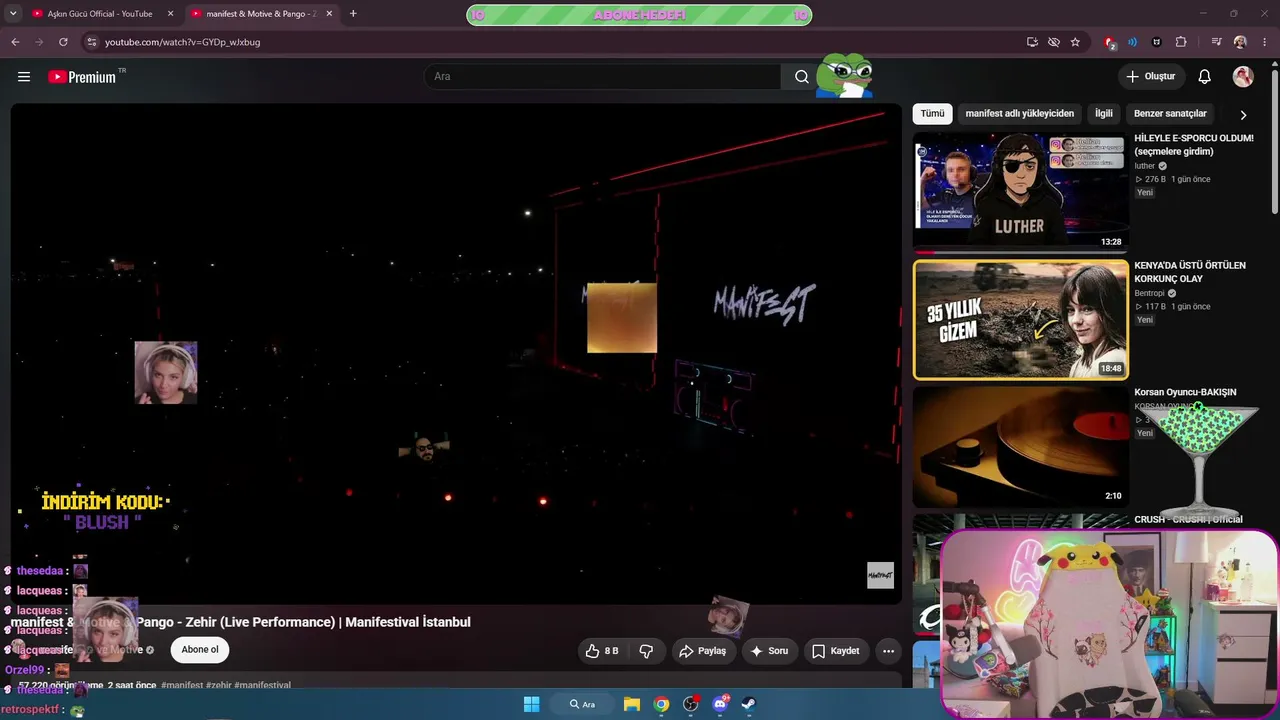1280x720 pixels.
Task: Open the tab search dropdown arrow
Action: (13, 14)
